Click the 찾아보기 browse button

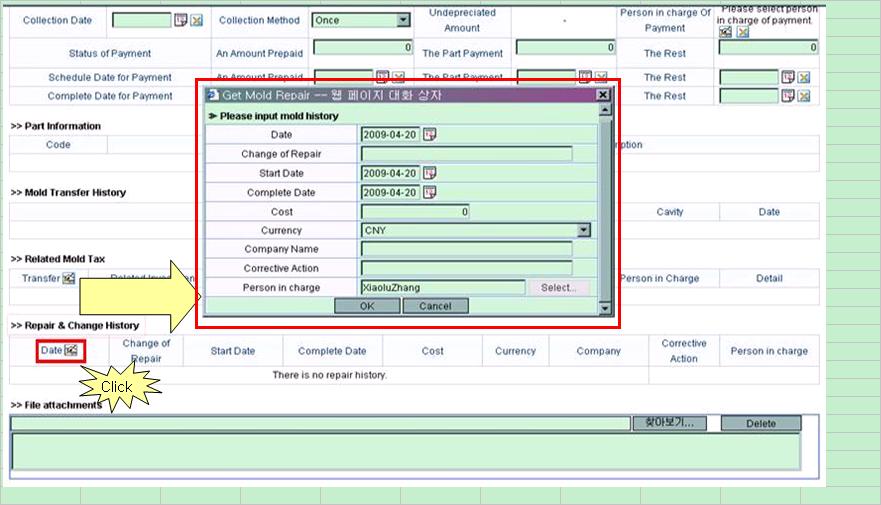[669, 424]
